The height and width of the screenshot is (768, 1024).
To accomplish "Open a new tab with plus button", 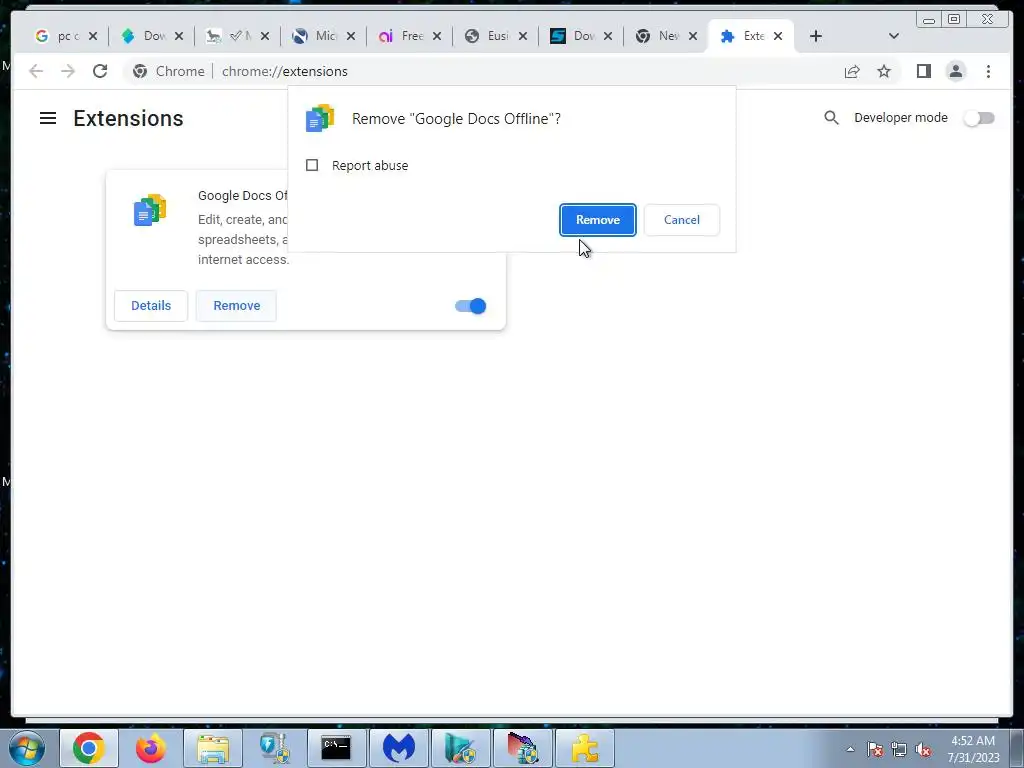I will point(815,36).
